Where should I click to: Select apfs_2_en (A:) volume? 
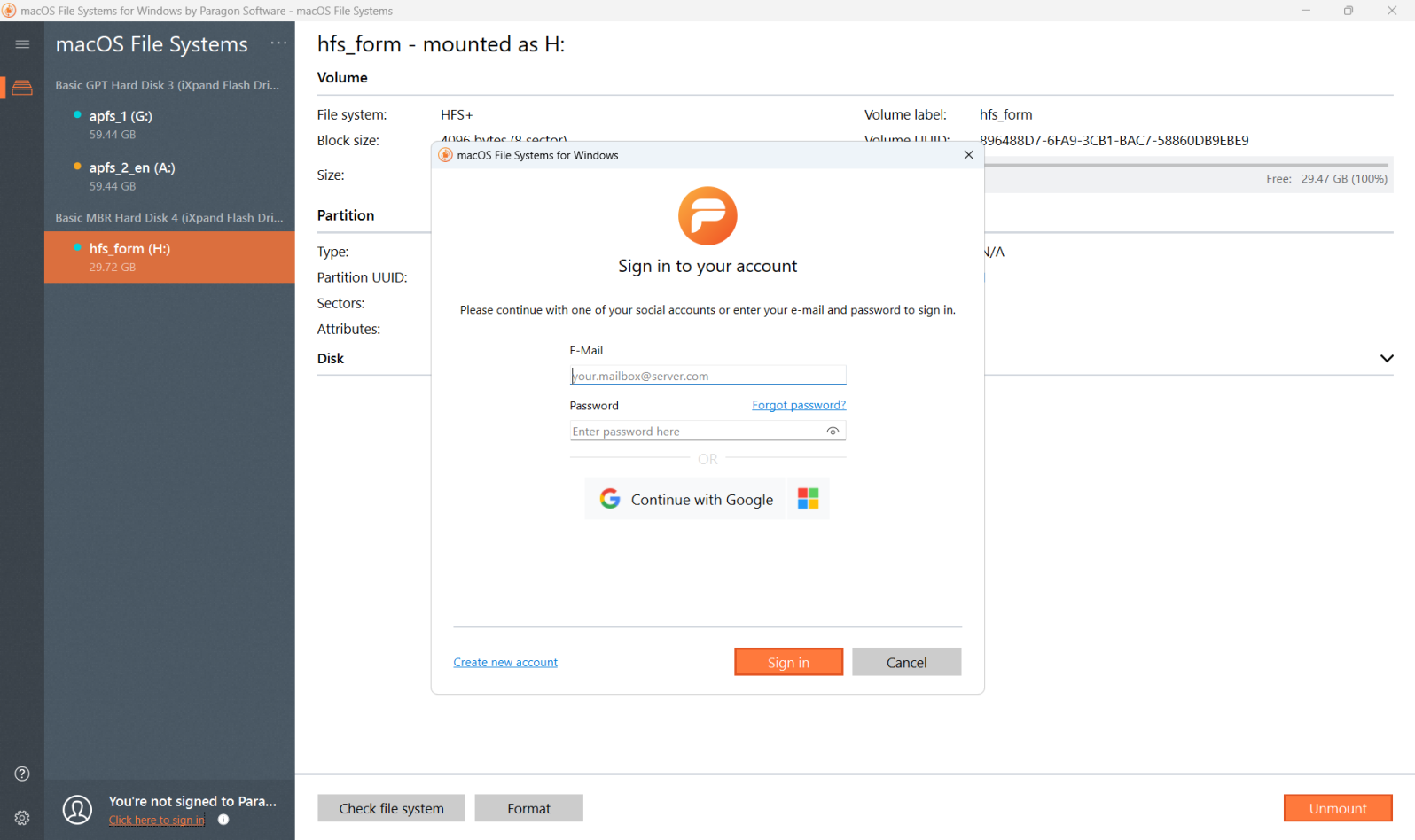pyautogui.click(x=169, y=176)
